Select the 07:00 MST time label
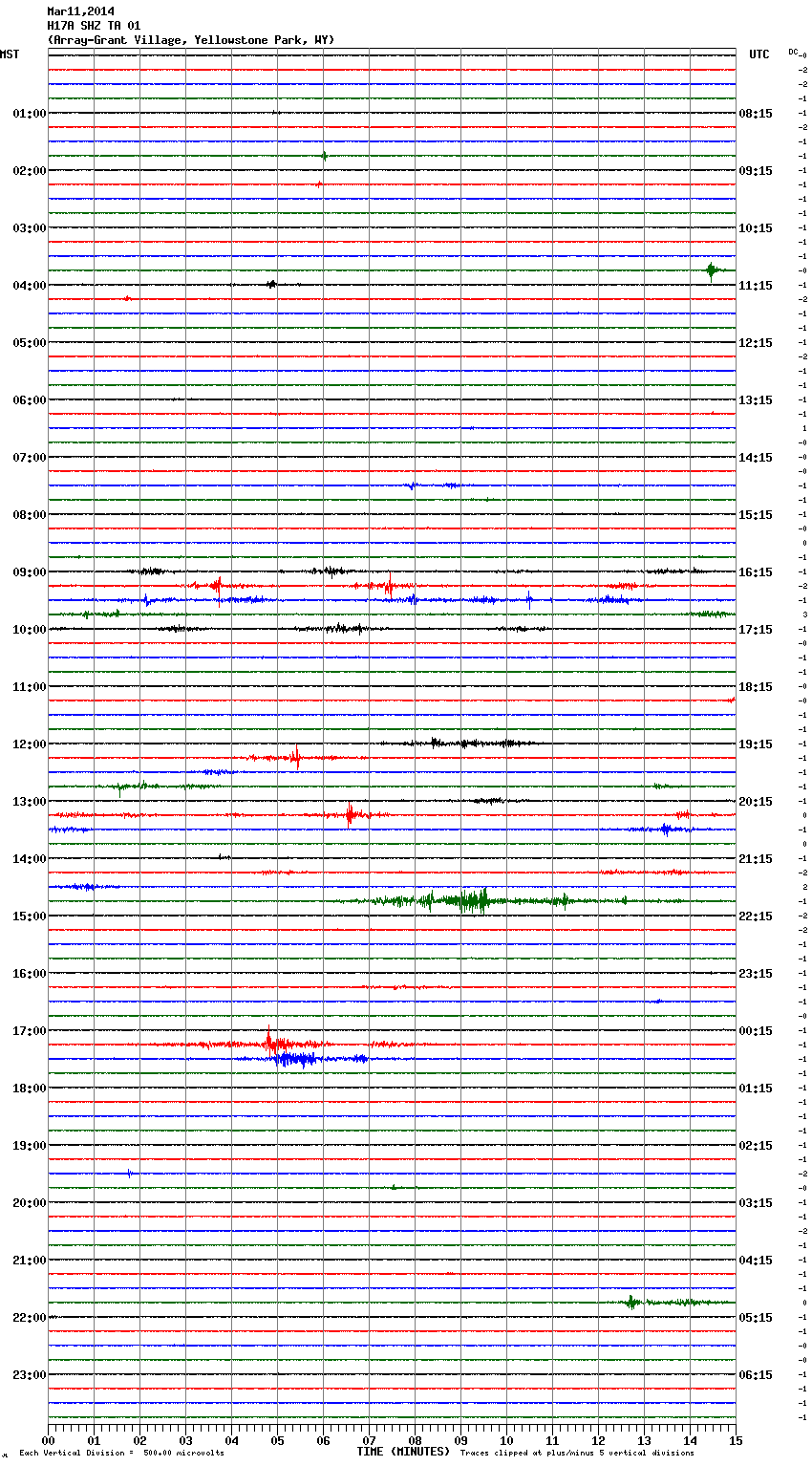The height and width of the screenshot is (1466, 812). pyautogui.click(x=29, y=458)
